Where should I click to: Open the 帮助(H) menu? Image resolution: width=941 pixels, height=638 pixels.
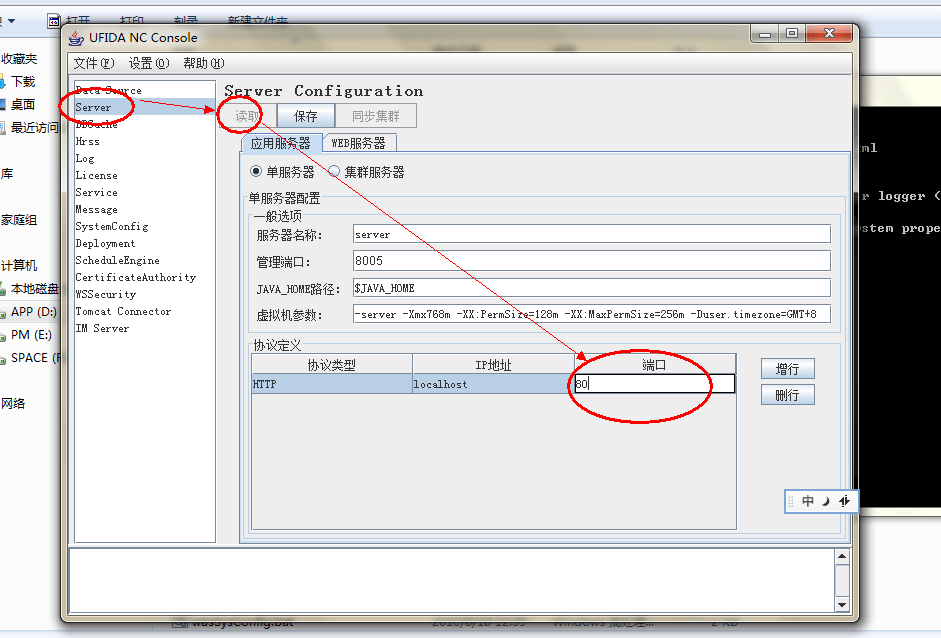click(203, 63)
